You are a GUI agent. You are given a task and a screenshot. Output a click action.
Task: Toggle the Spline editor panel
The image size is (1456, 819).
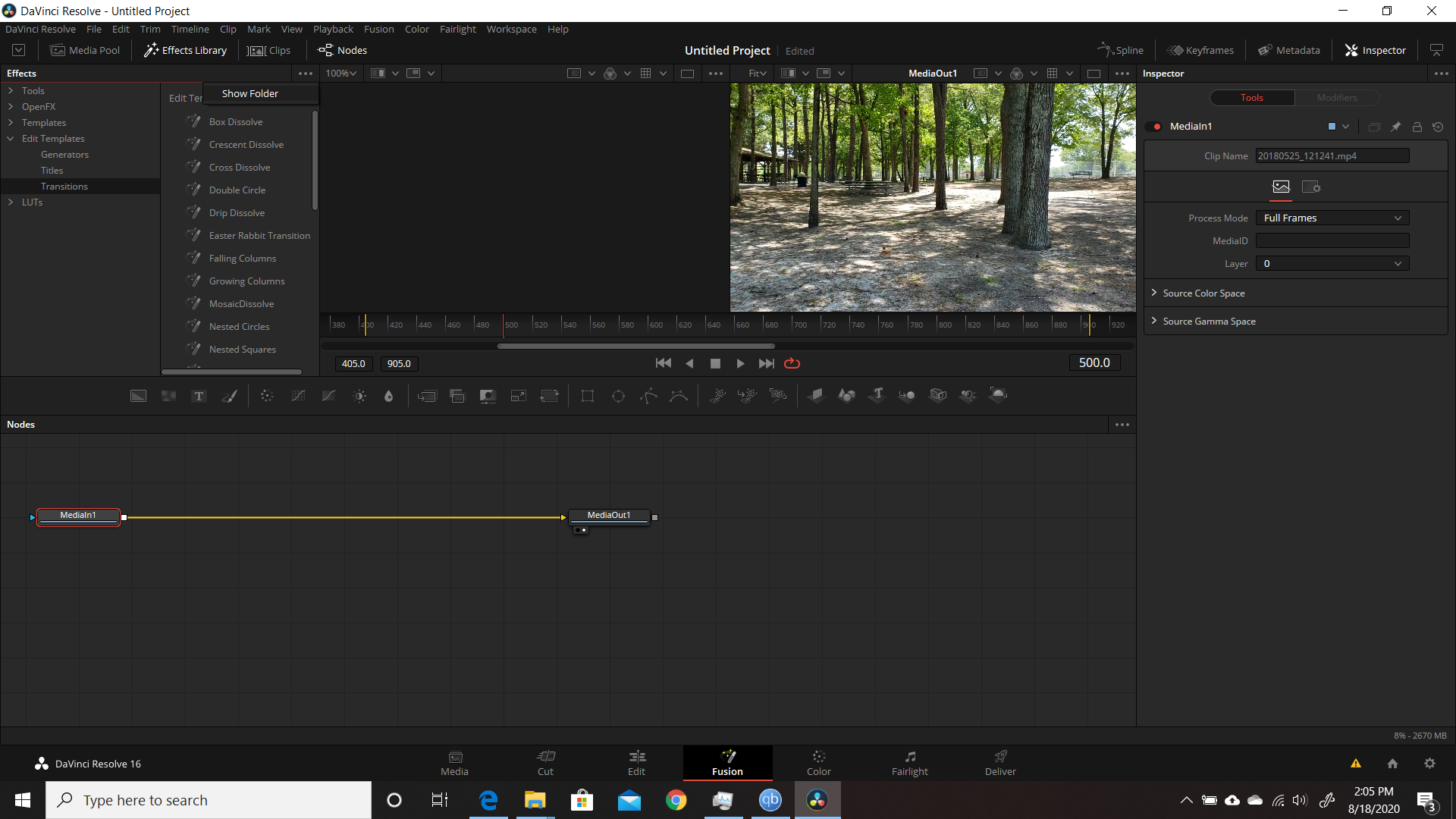1120,50
